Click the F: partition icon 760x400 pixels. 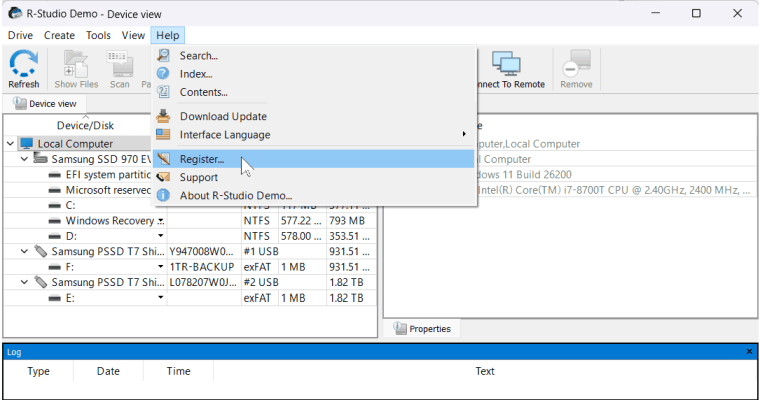(x=55, y=267)
